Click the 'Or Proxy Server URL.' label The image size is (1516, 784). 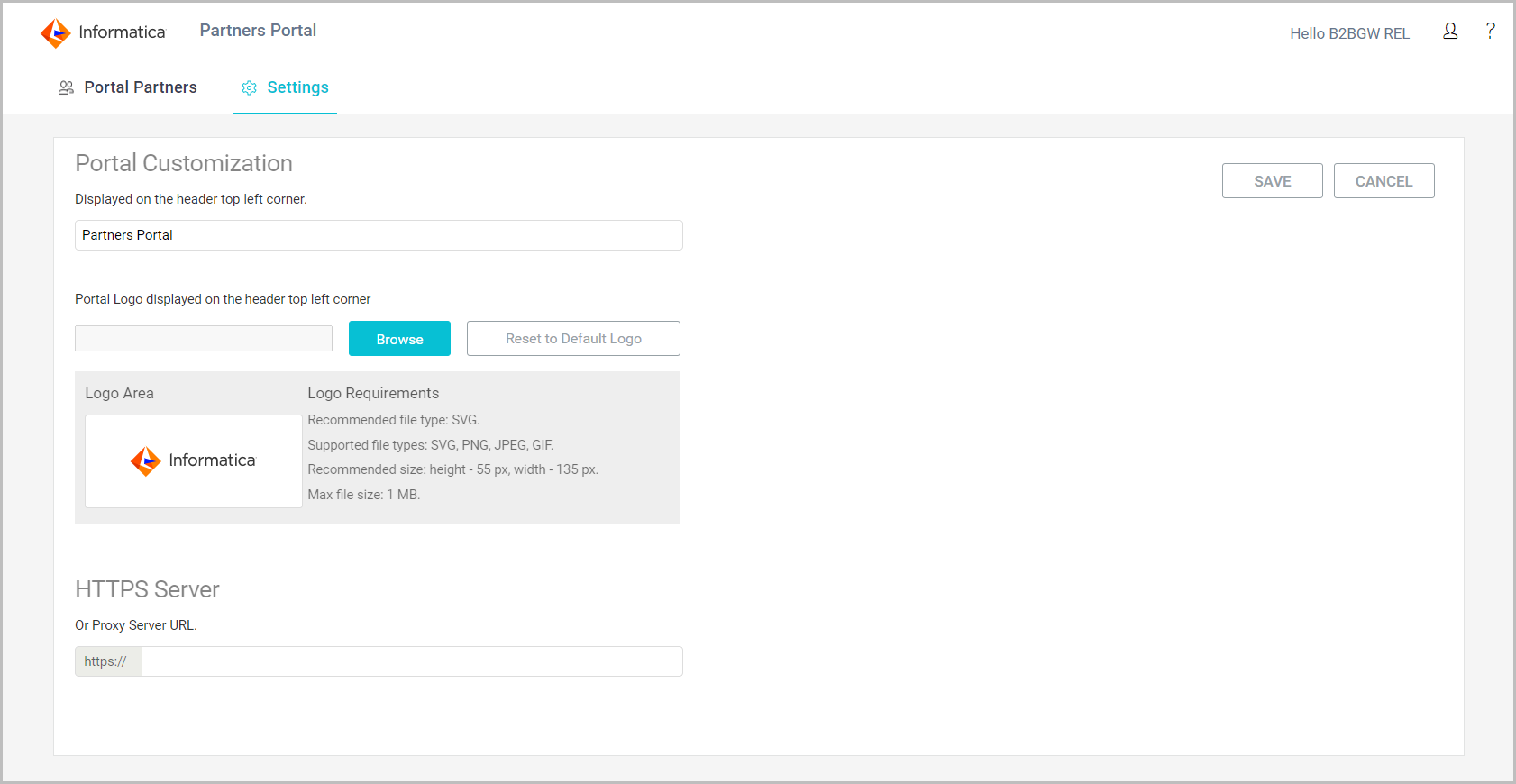(136, 625)
